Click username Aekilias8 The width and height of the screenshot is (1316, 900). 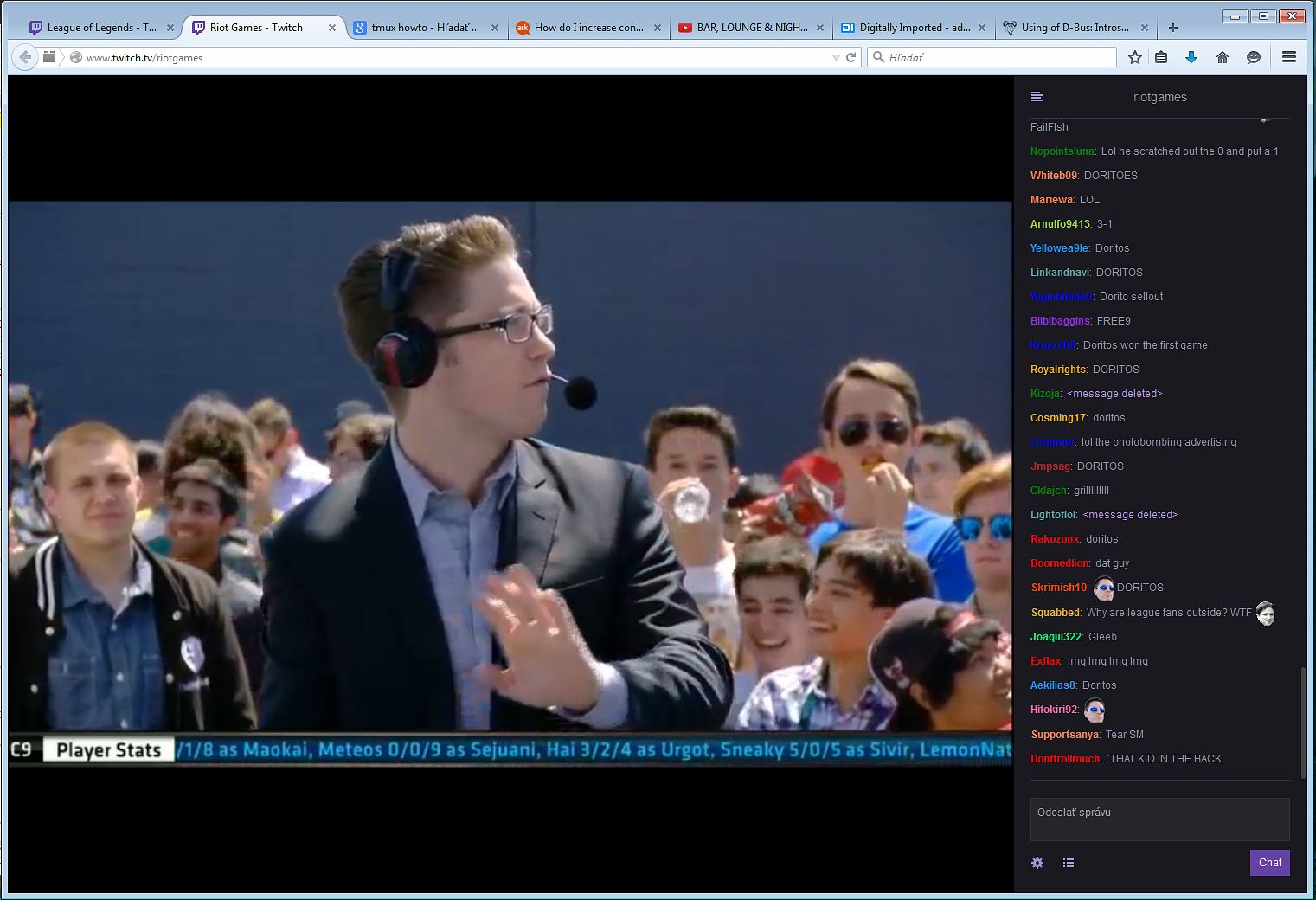click(x=1053, y=685)
